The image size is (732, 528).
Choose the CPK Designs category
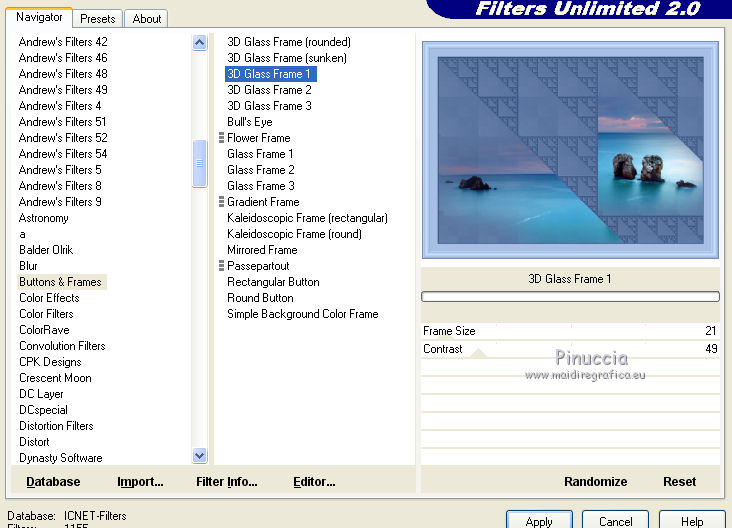click(x=50, y=362)
